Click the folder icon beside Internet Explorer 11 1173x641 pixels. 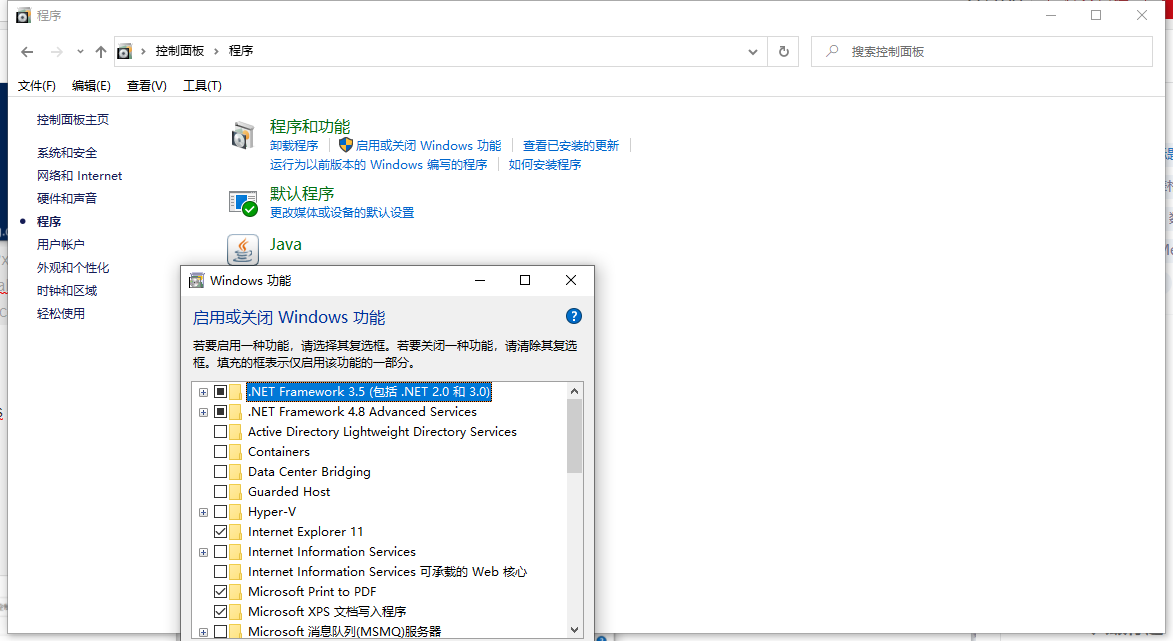(236, 532)
